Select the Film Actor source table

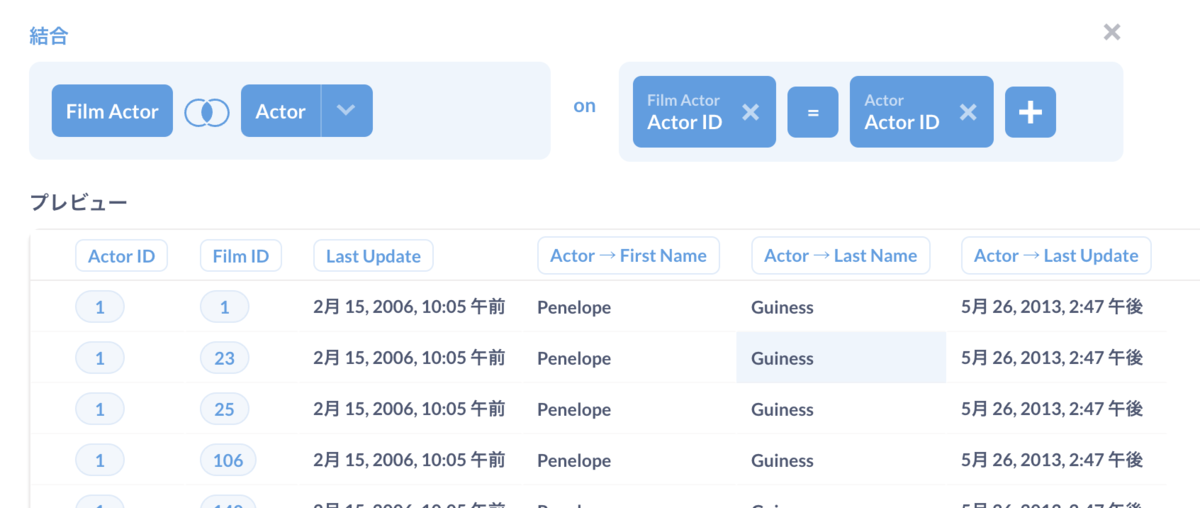[x=112, y=111]
